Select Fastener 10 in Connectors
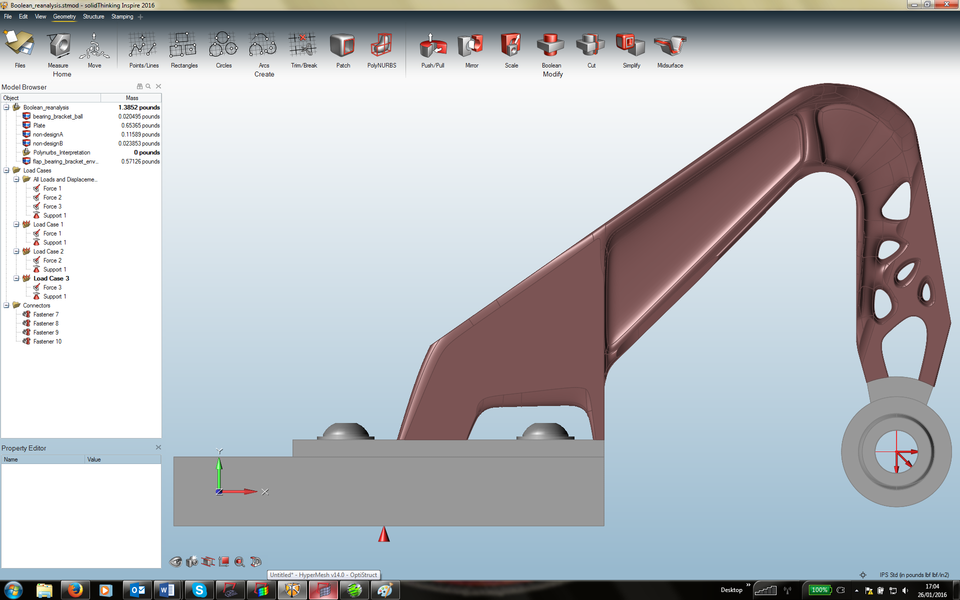The height and width of the screenshot is (600, 960). coord(47,341)
